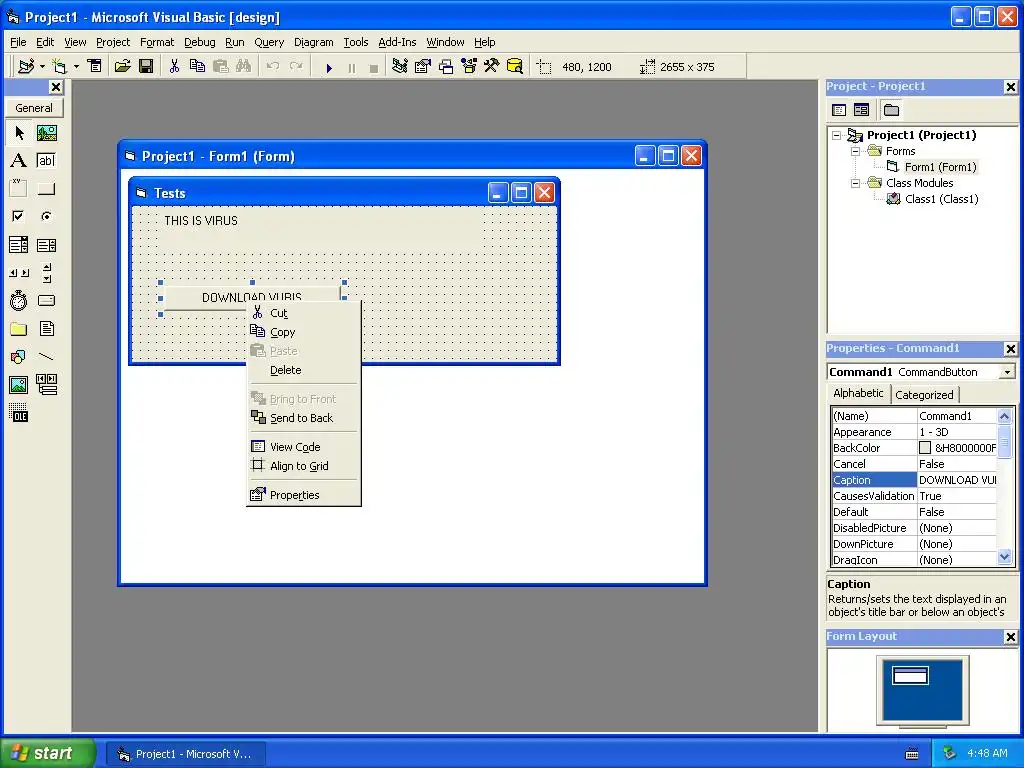This screenshot has width=1024, height=768.
Task: Switch to the Categorized properties tab
Action: pyautogui.click(x=924, y=394)
